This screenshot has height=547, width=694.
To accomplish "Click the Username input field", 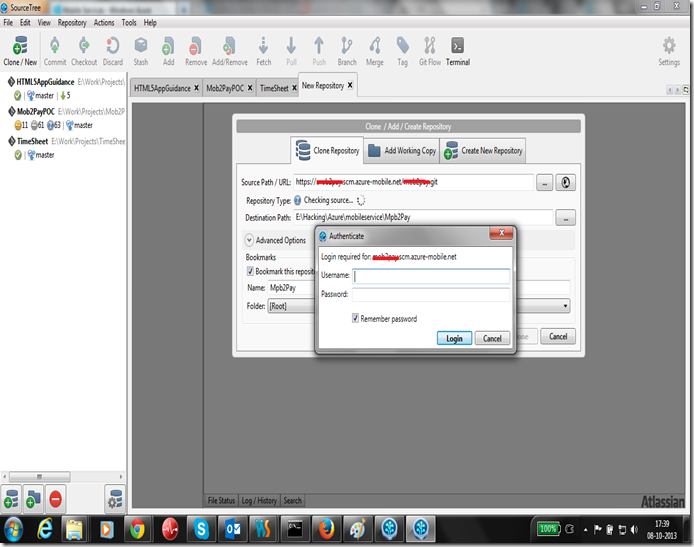I will 431,276.
